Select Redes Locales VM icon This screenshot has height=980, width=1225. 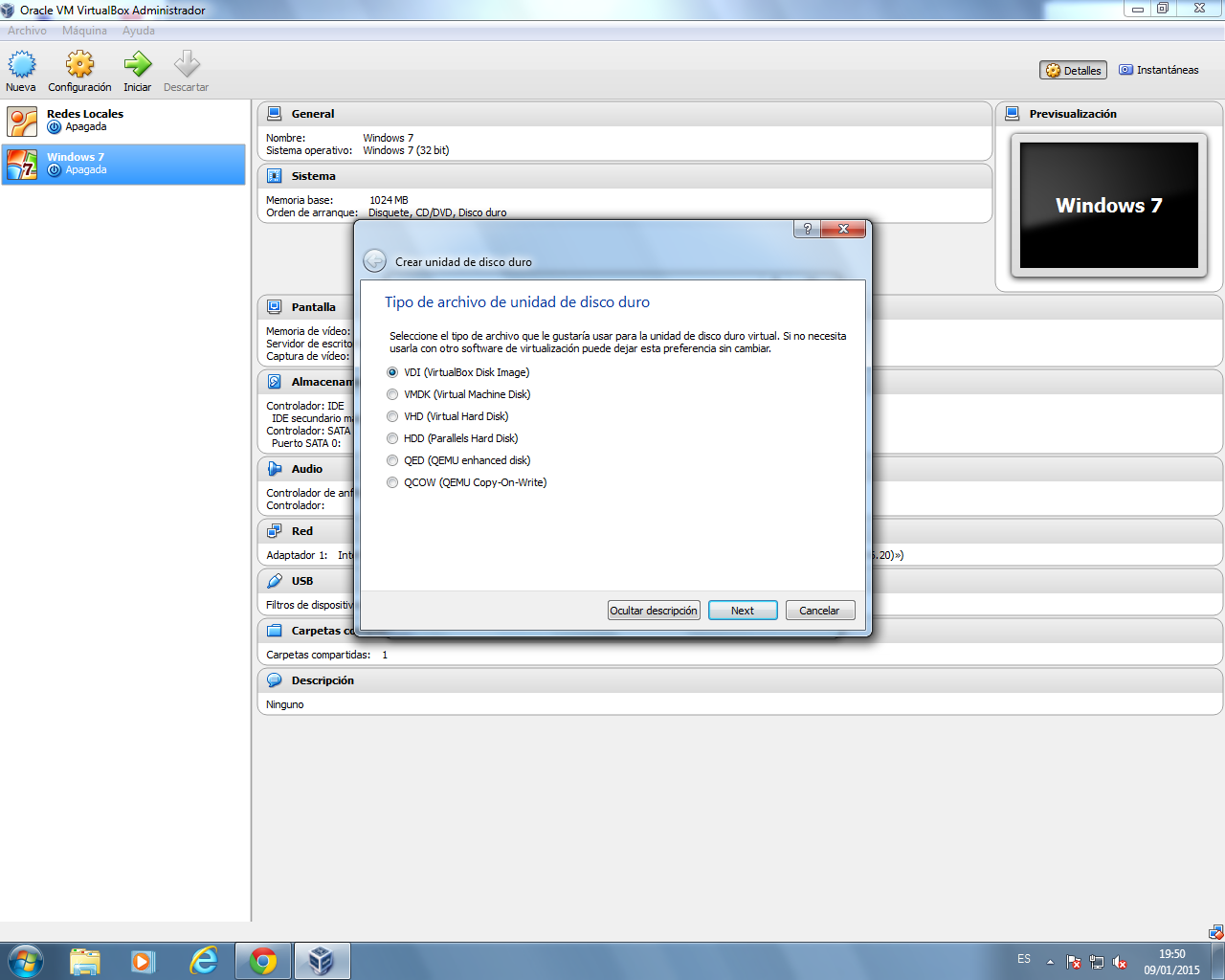pyautogui.click(x=22, y=121)
